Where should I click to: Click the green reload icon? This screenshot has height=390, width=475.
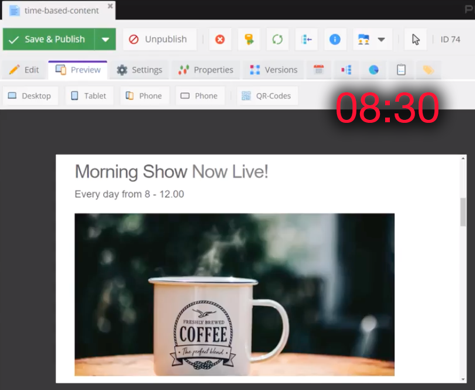pyautogui.click(x=277, y=40)
